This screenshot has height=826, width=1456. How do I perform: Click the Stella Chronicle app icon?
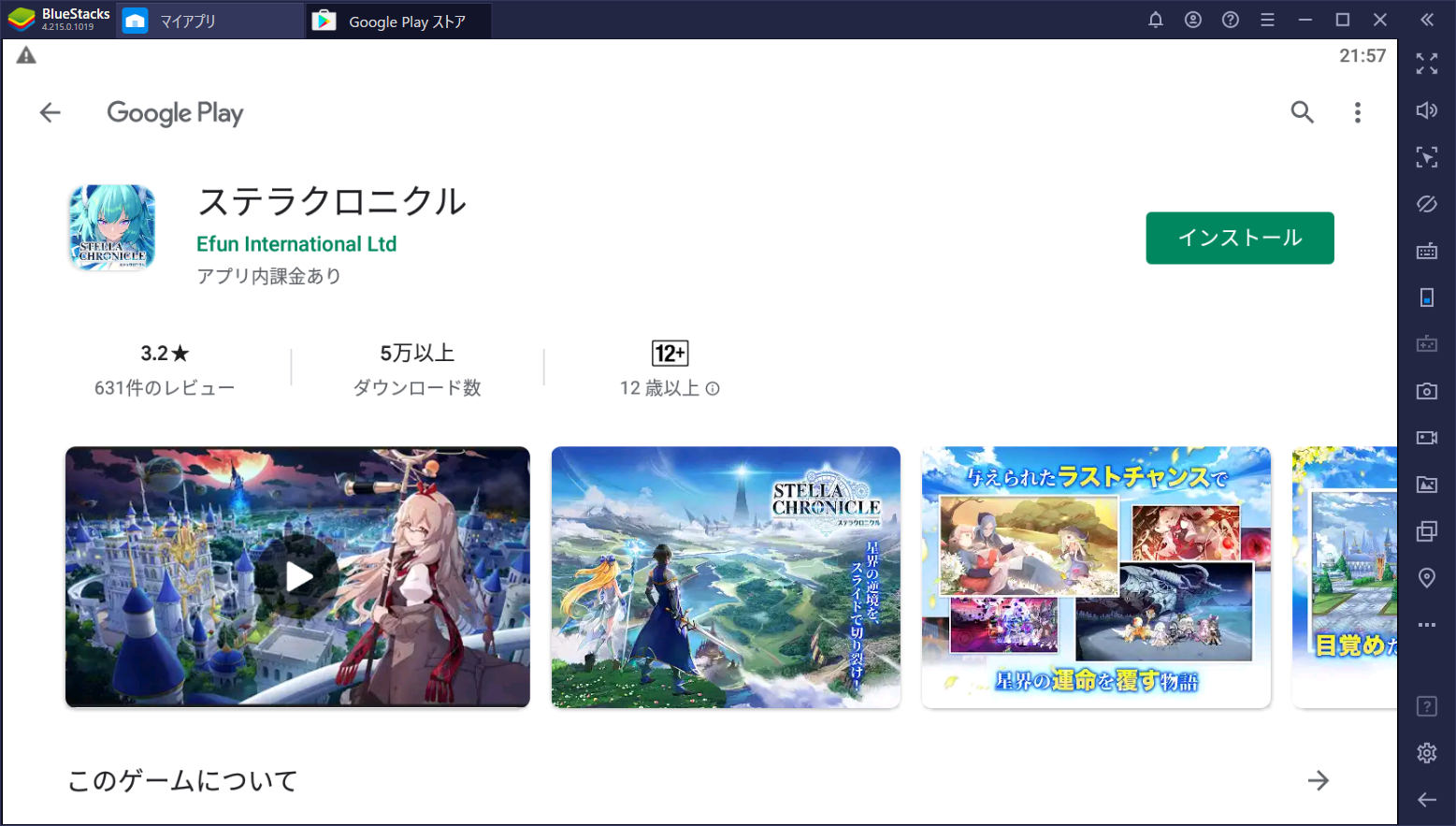click(112, 227)
